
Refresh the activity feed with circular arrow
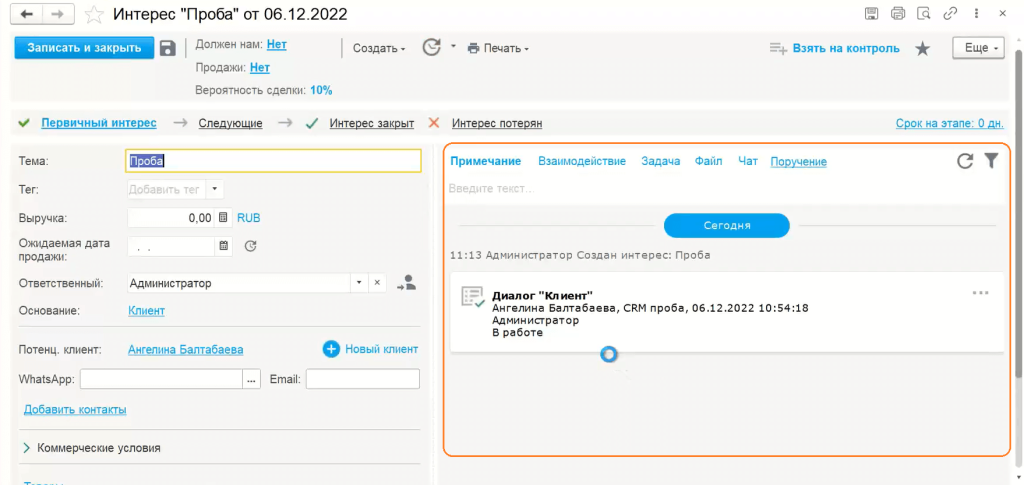click(965, 161)
